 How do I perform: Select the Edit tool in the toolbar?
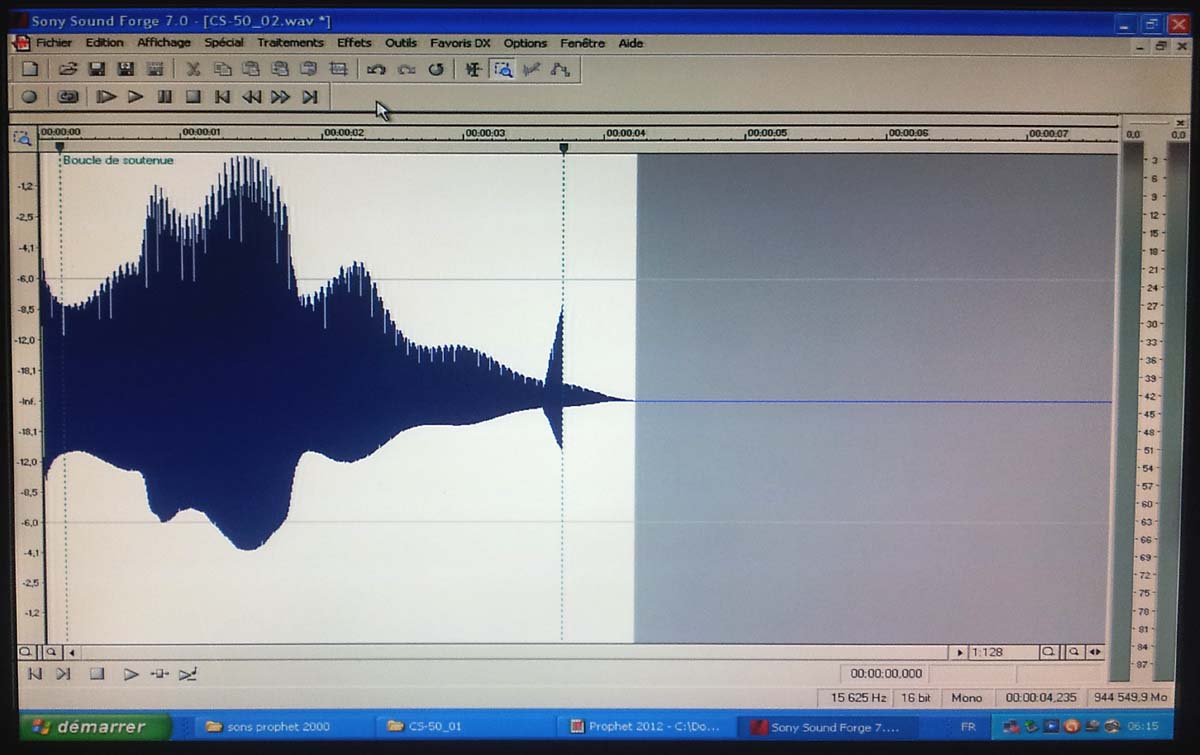[473, 69]
